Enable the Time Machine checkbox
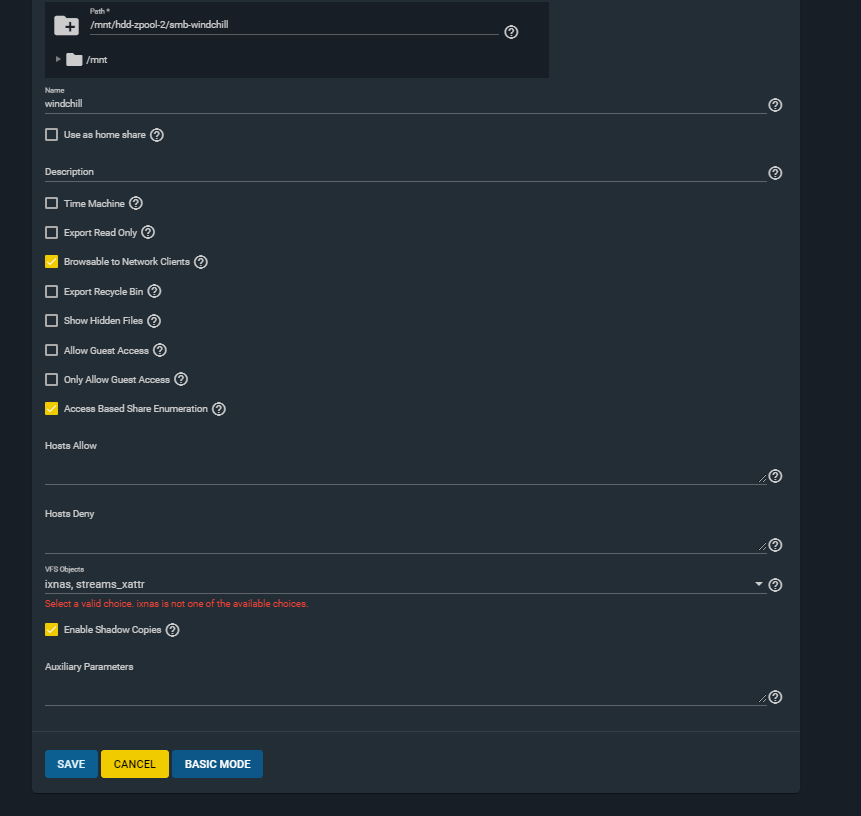The width and height of the screenshot is (861, 816). 52,204
